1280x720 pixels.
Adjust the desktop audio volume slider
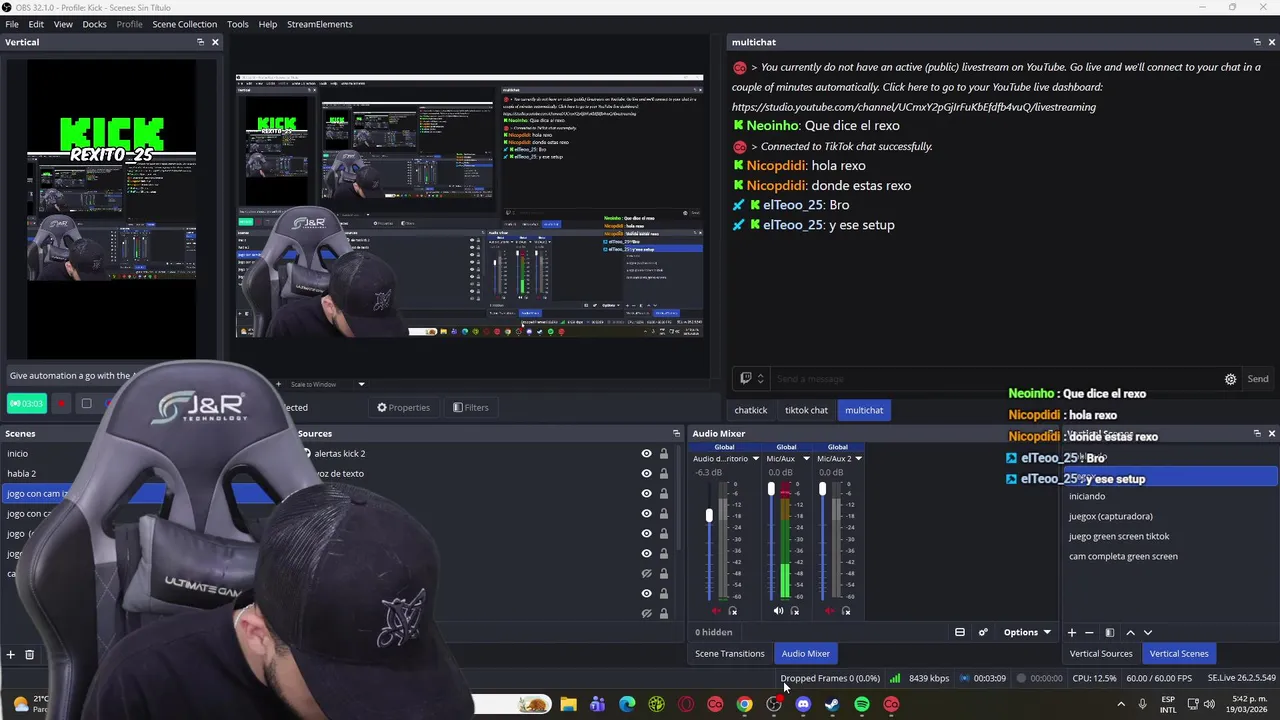pyautogui.click(x=709, y=515)
